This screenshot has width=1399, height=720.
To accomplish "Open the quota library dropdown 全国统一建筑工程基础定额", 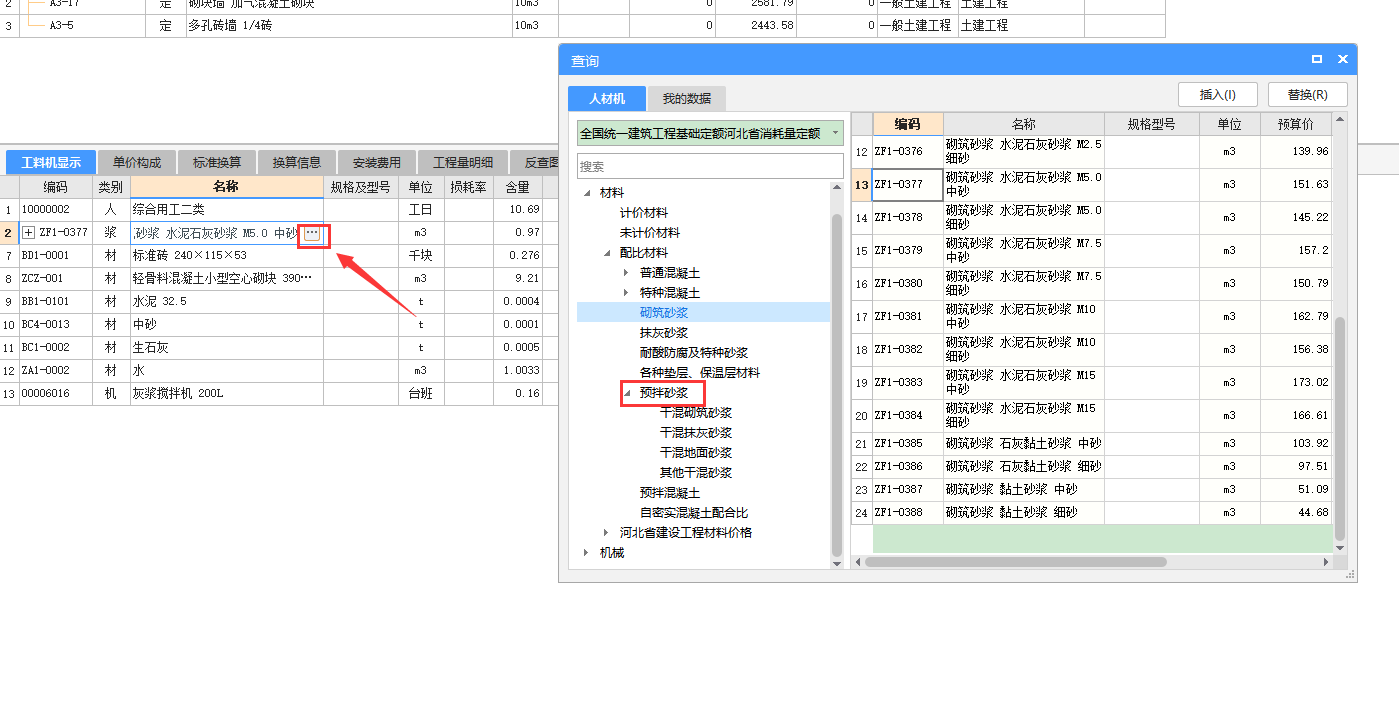I will coord(710,133).
